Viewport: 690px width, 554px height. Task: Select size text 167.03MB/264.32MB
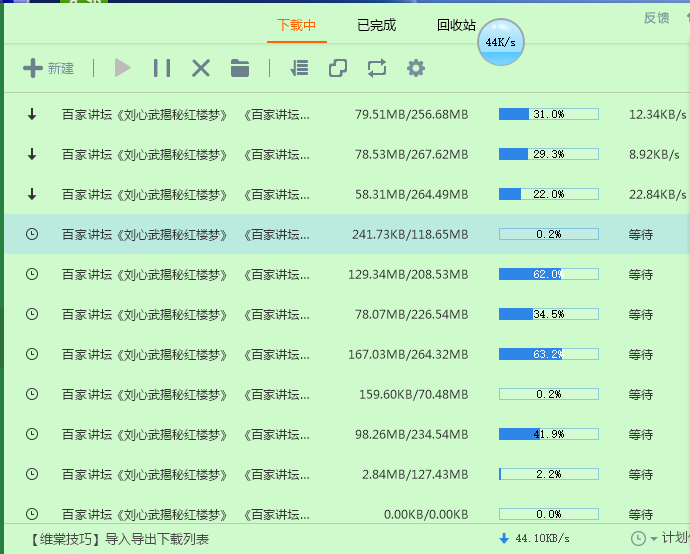point(408,355)
